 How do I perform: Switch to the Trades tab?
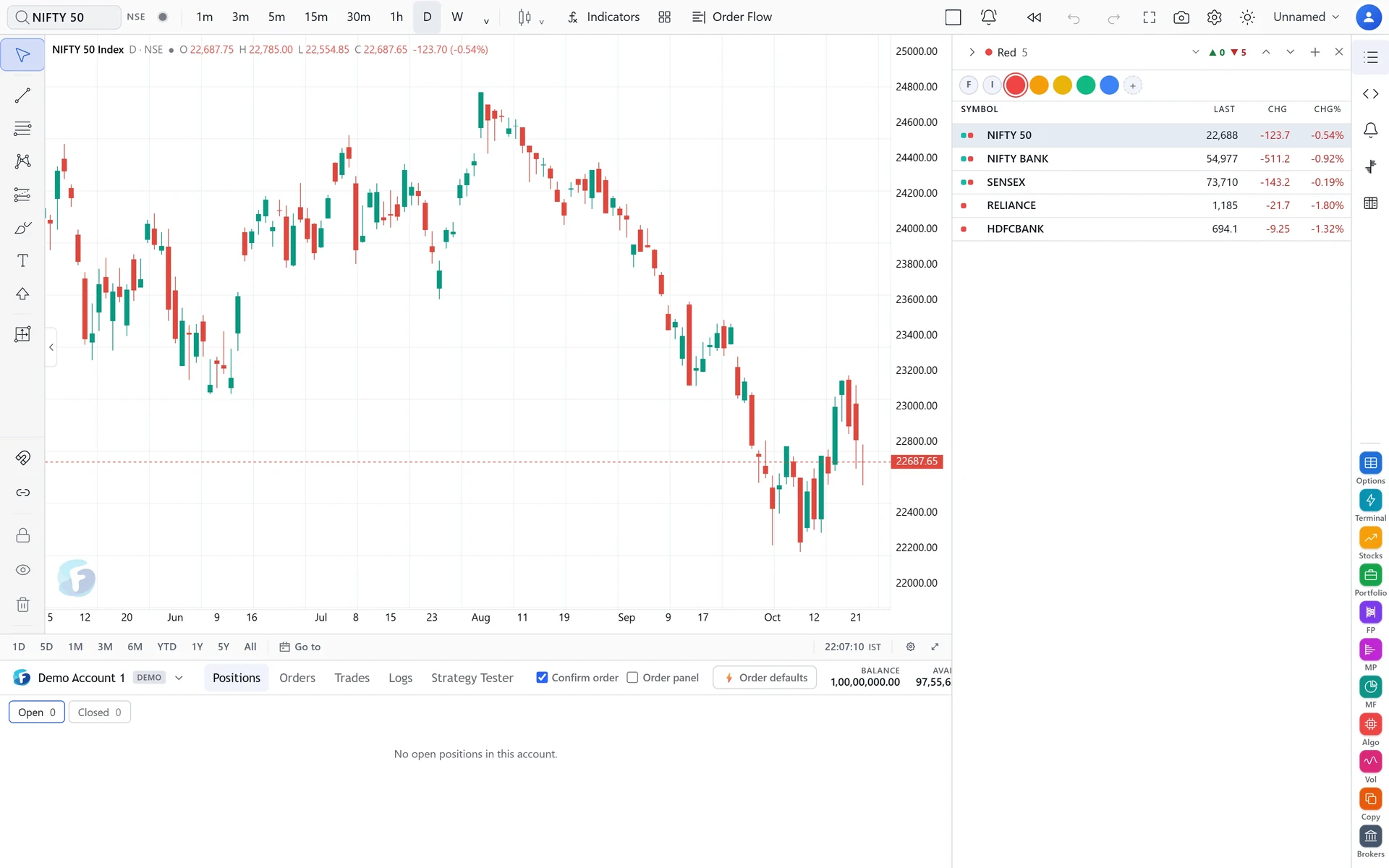point(352,678)
